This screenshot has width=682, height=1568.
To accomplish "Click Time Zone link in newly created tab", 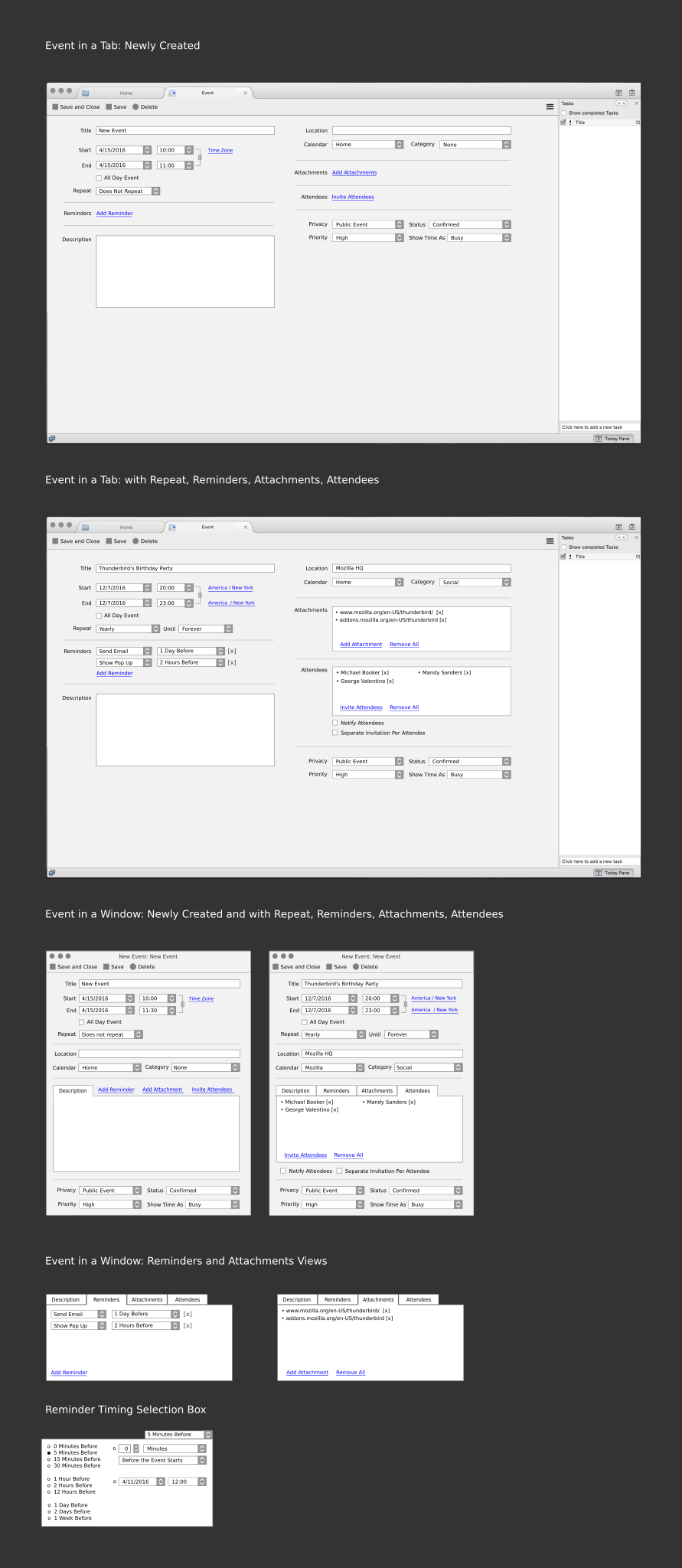I will (220, 151).
